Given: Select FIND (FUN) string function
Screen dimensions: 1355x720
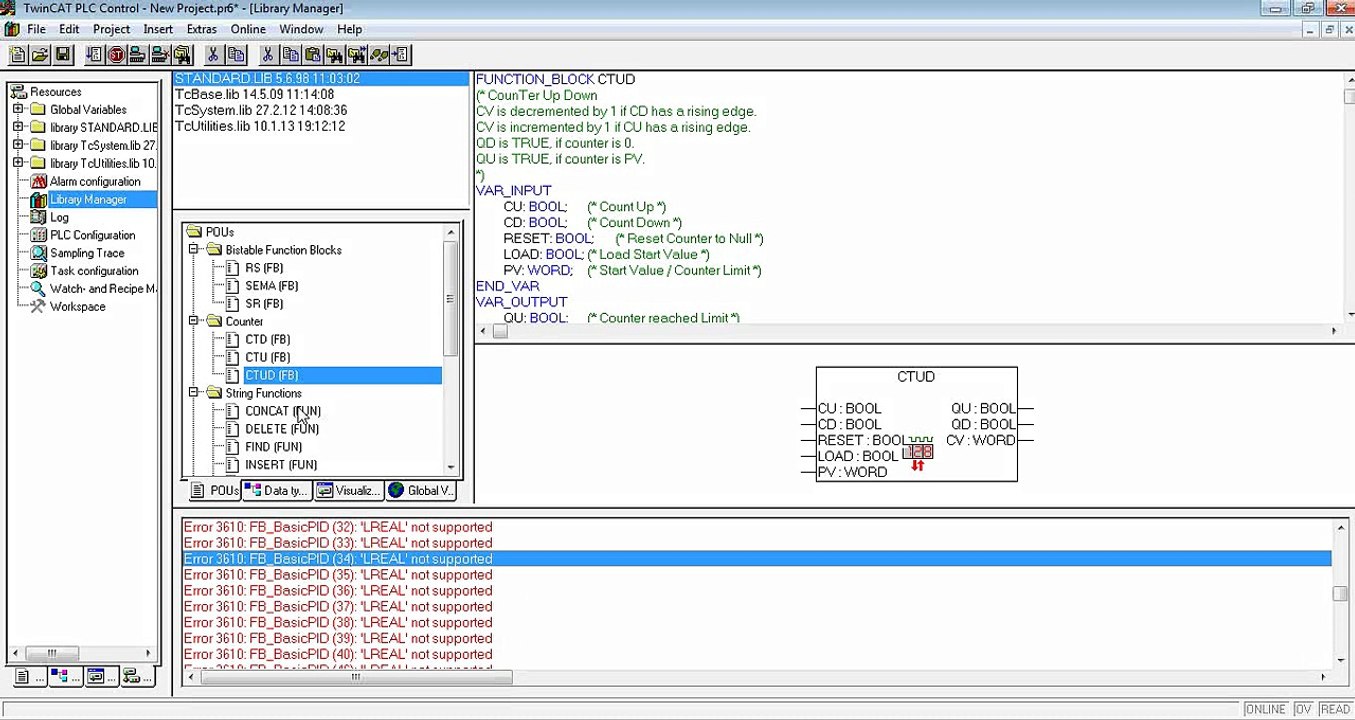Looking at the screenshot, I should (x=273, y=447).
